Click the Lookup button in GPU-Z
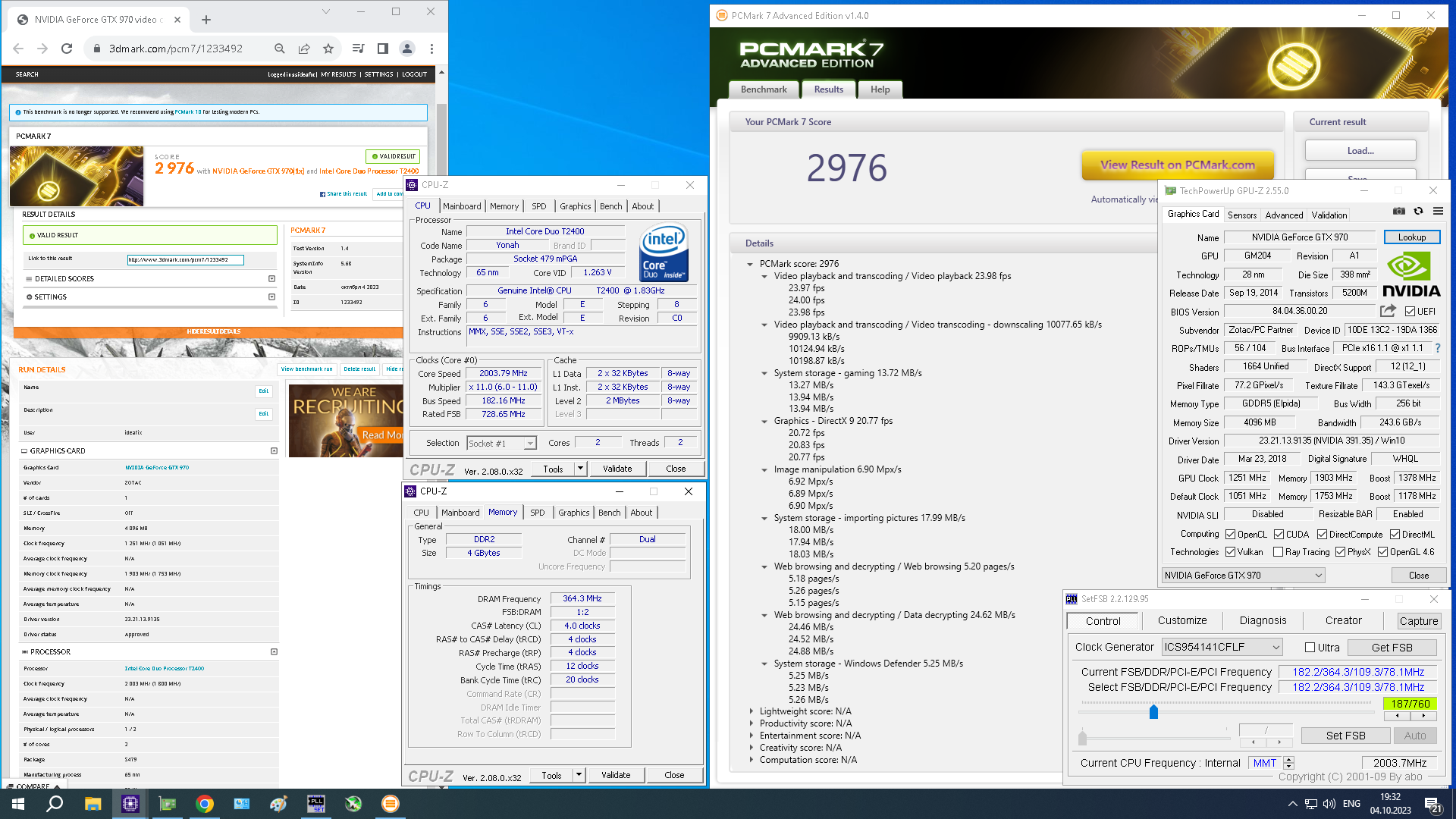The width and height of the screenshot is (1456, 819). 1412,237
